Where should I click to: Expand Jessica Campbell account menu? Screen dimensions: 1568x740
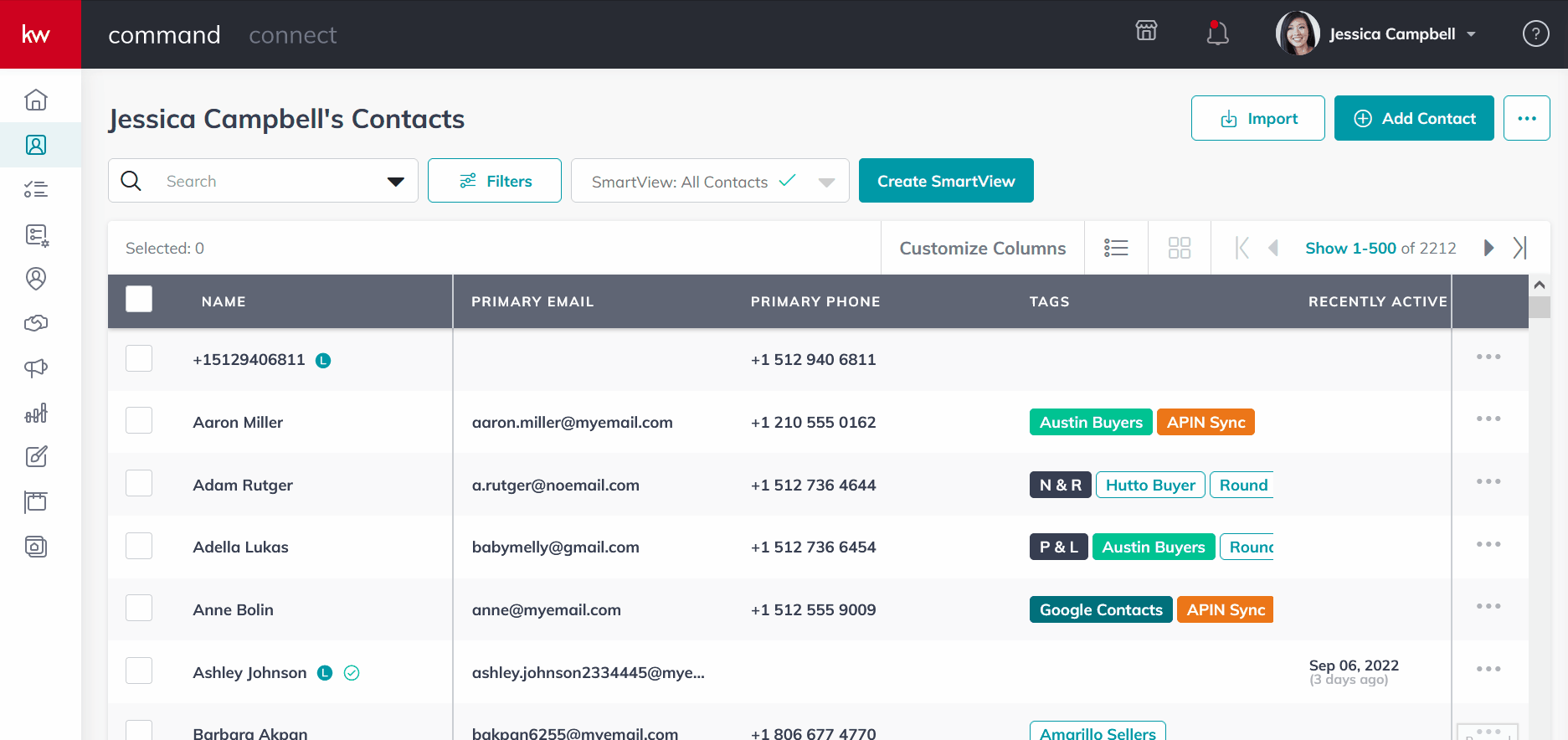point(1471,34)
